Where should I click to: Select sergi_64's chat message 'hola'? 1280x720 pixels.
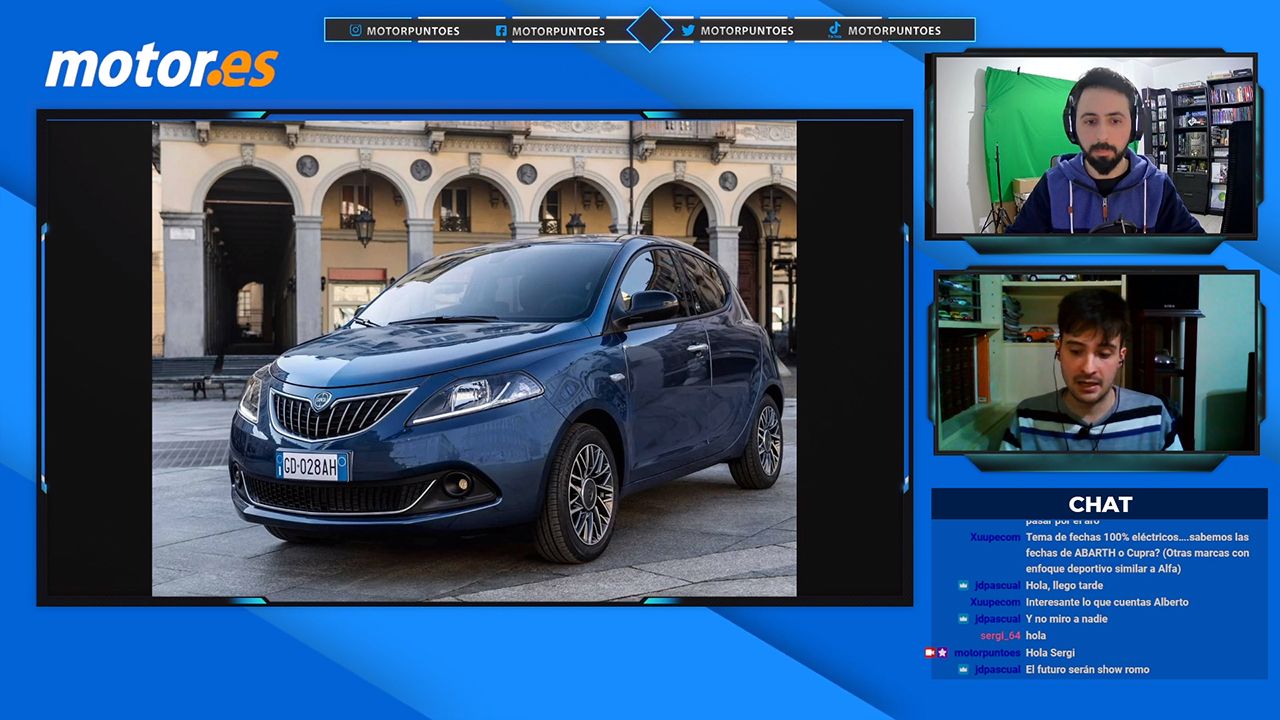[x=1036, y=635]
